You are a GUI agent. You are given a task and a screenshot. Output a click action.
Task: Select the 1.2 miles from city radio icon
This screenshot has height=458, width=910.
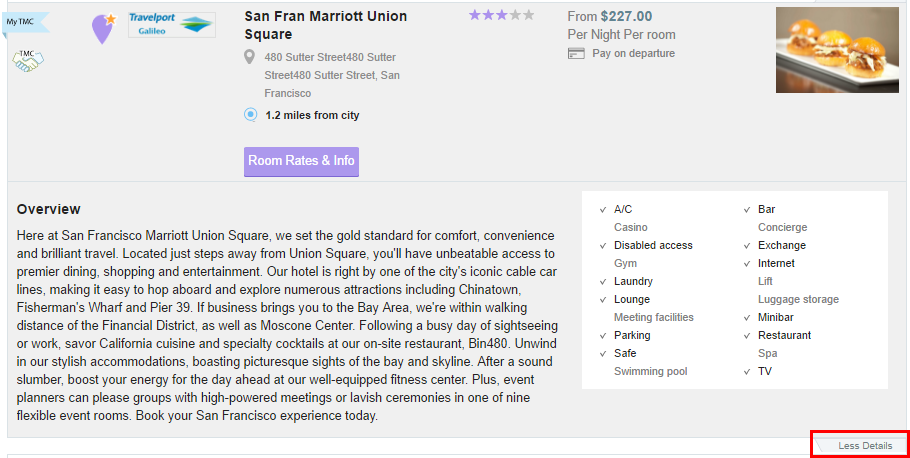point(250,114)
